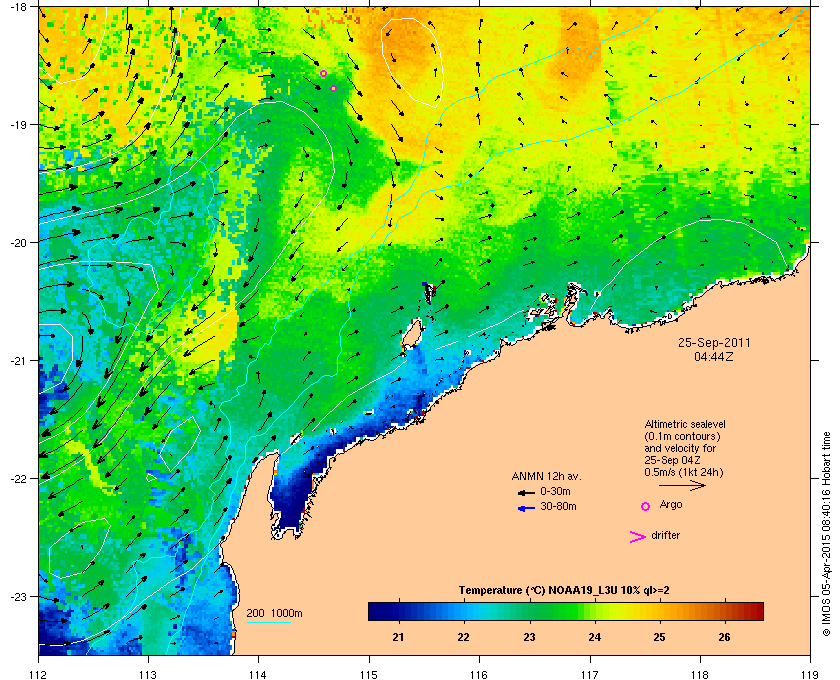The width and height of the screenshot is (840, 680).
Task: Click the longitude 119 axis label
Action: 810,674
